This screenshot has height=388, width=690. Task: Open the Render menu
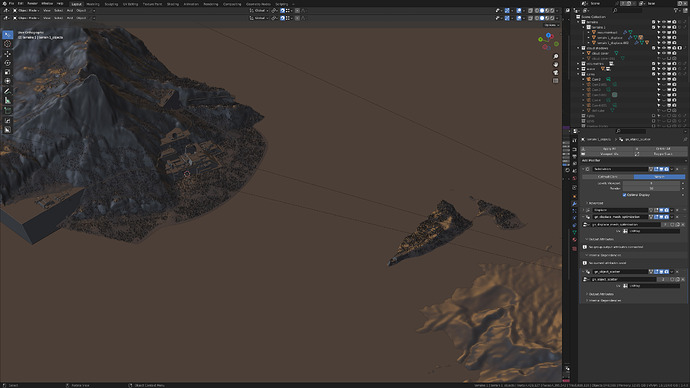click(32, 4)
